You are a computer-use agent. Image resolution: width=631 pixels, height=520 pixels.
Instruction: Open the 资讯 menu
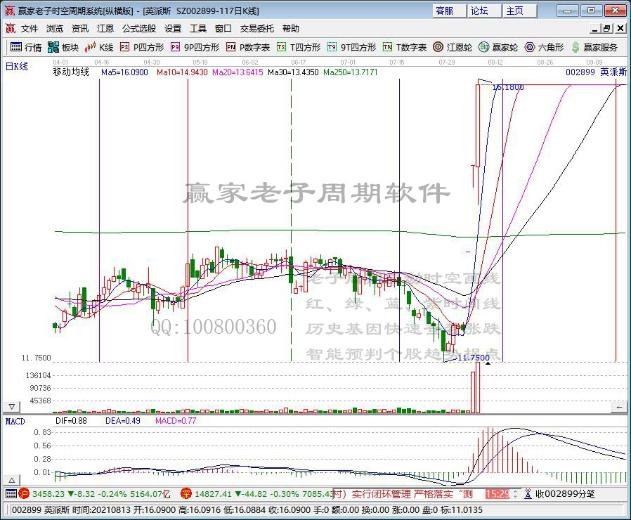[x=80, y=29]
